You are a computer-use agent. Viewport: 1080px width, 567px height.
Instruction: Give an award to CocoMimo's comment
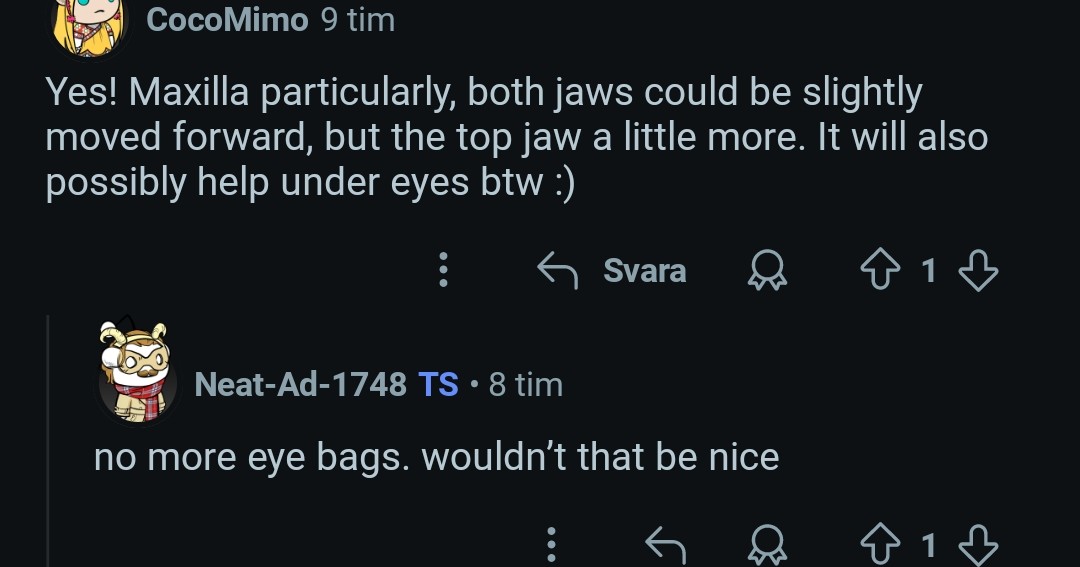(767, 269)
